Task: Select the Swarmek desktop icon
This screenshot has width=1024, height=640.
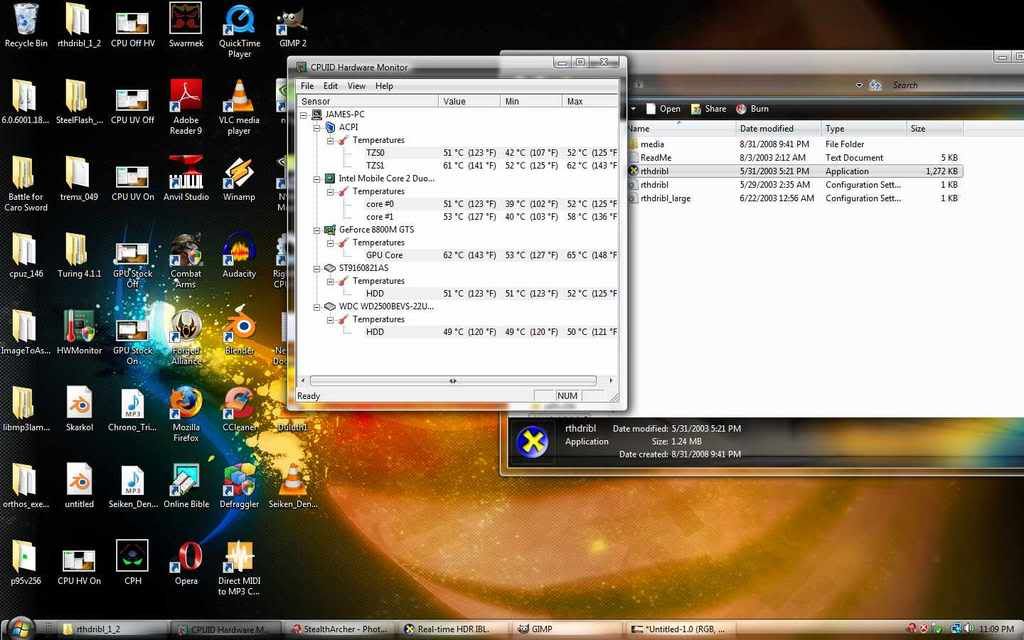Action: [x=186, y=25]
